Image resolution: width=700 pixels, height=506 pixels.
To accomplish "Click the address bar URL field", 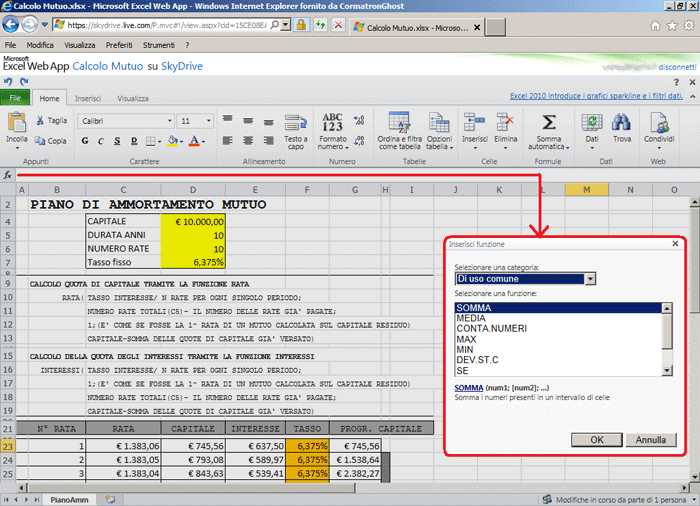I will tap(167, 25).
